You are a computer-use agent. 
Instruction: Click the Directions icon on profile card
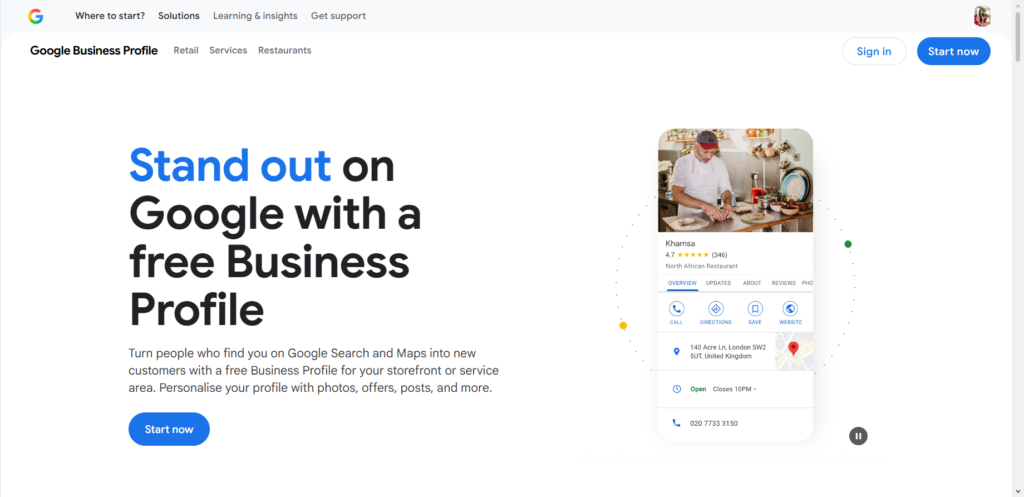(x=715, y=310)
